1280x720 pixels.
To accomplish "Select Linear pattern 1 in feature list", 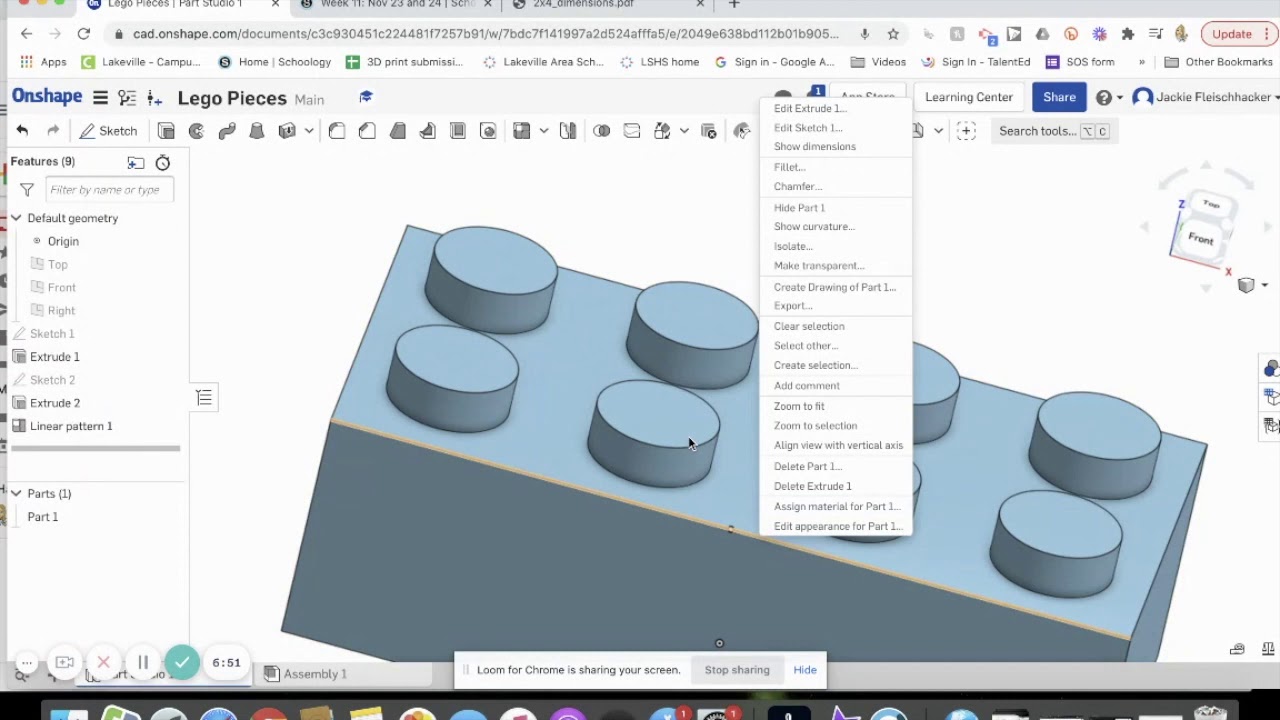I will 71,426.
